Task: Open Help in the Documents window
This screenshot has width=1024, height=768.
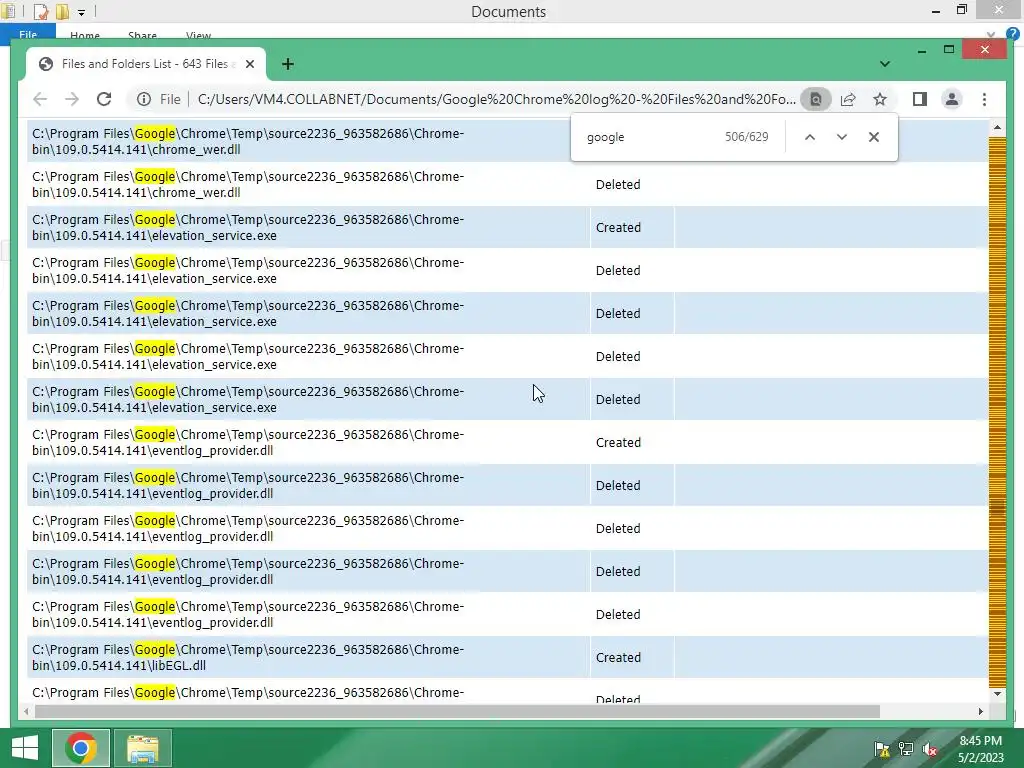Action: click(1013, 34)
